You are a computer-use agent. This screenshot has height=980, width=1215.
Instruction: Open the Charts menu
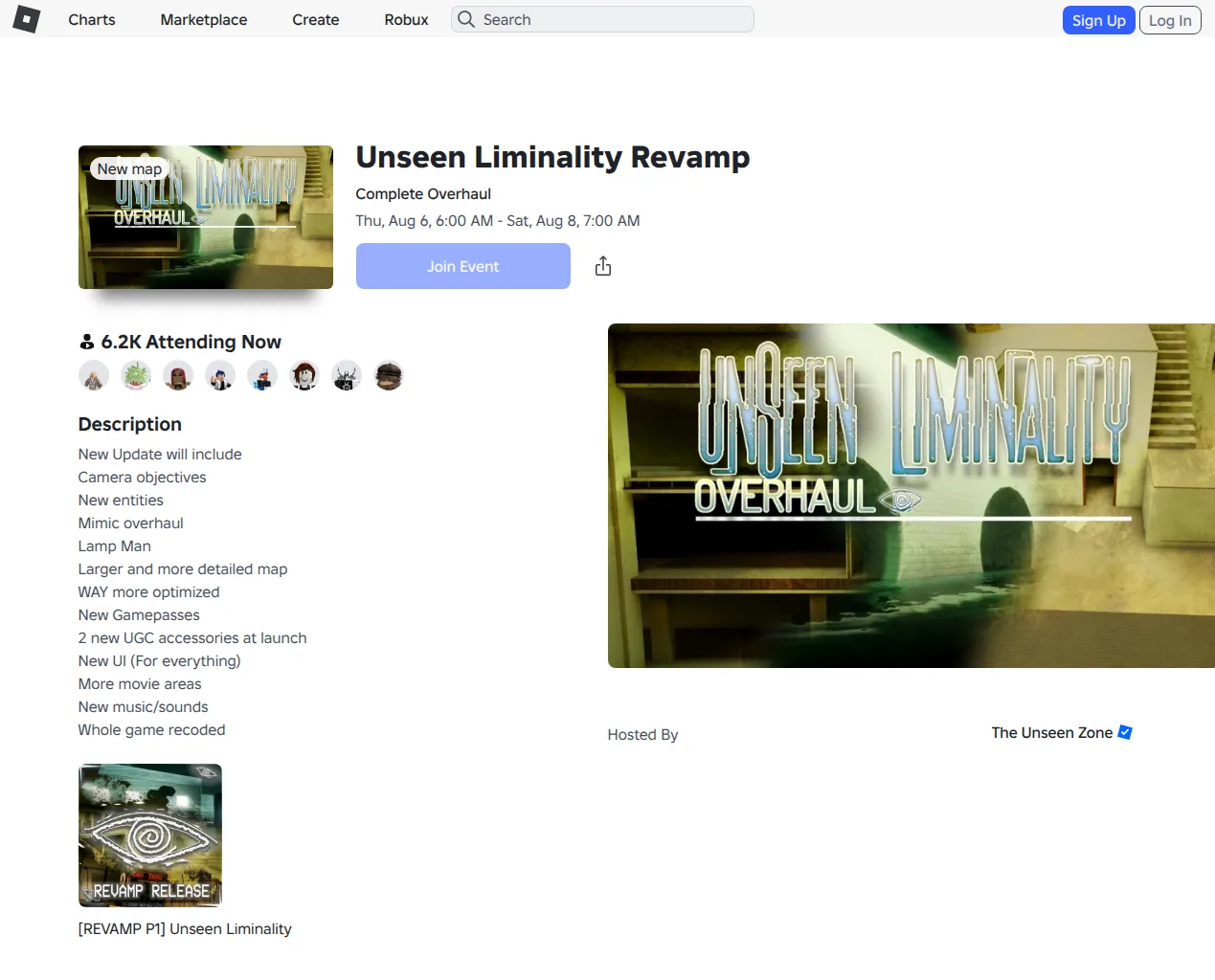tap(92, 19)
